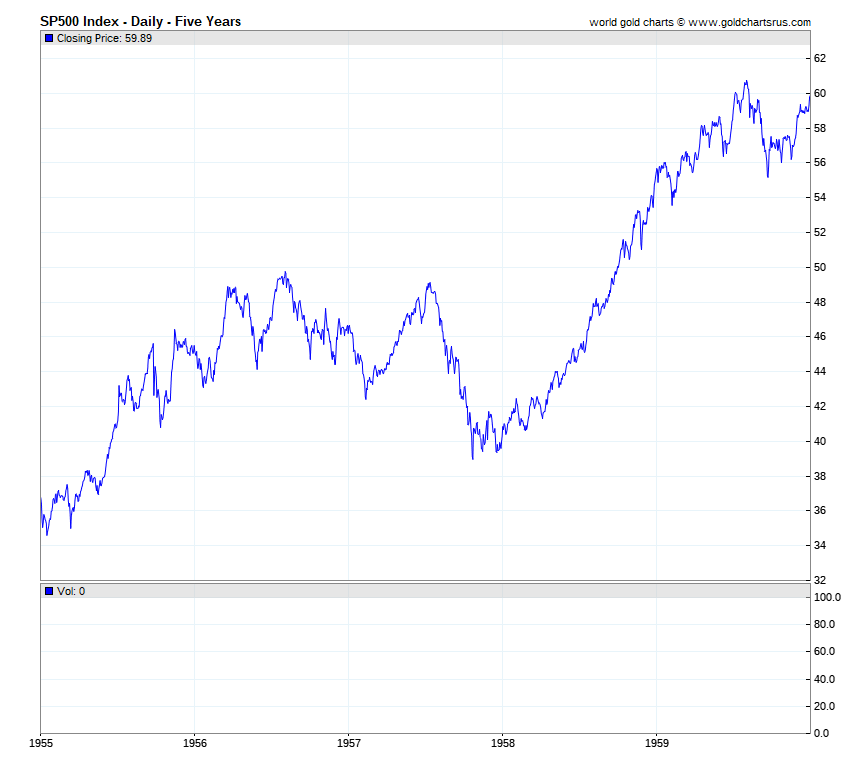The width and height of the screenshot is (850, 769).
Task: Click the 38 price axis label
Action: (x=820, y=476)
